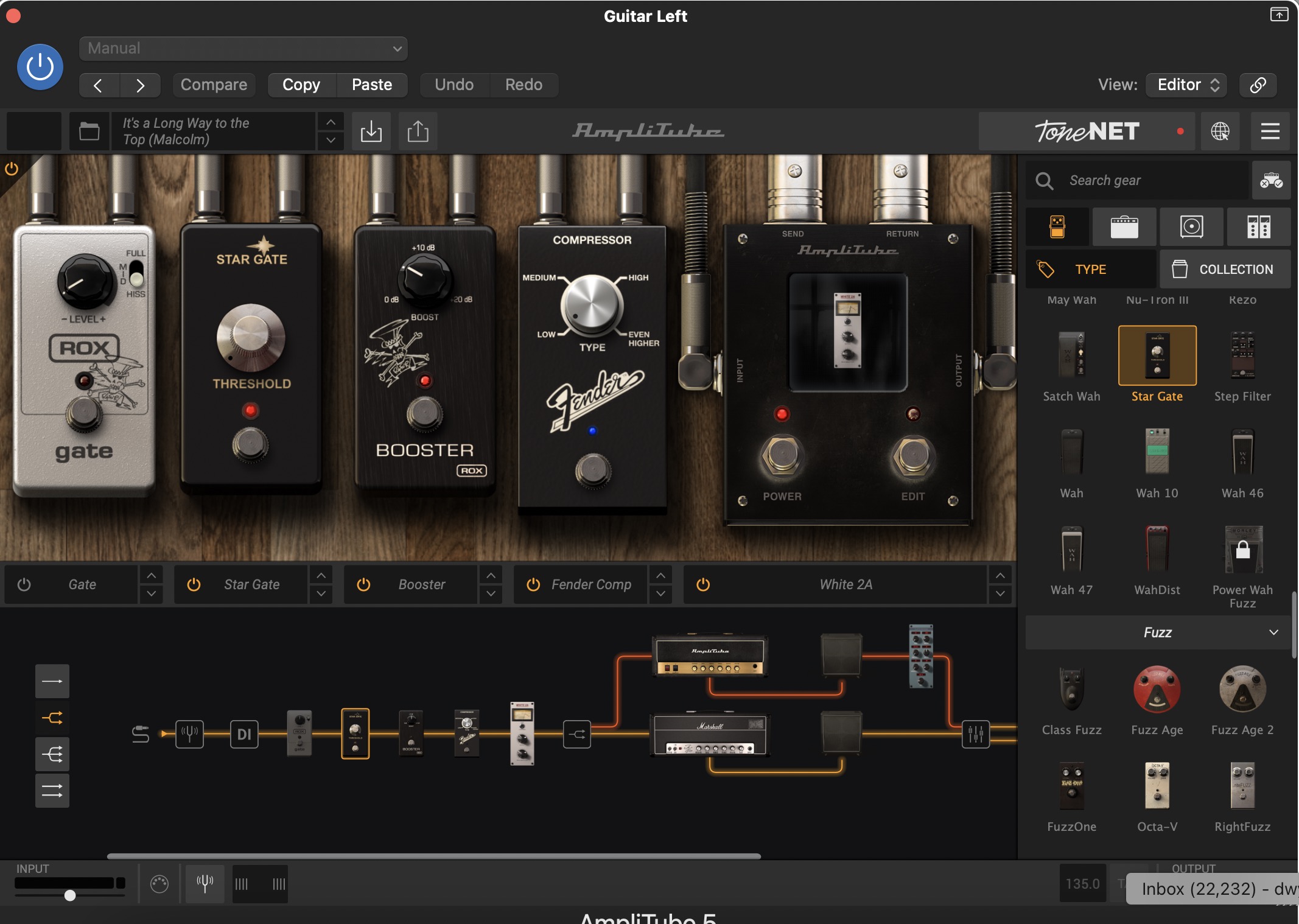
Task: Click the Compressor TYPE knob
Action: tap(592, 306)
